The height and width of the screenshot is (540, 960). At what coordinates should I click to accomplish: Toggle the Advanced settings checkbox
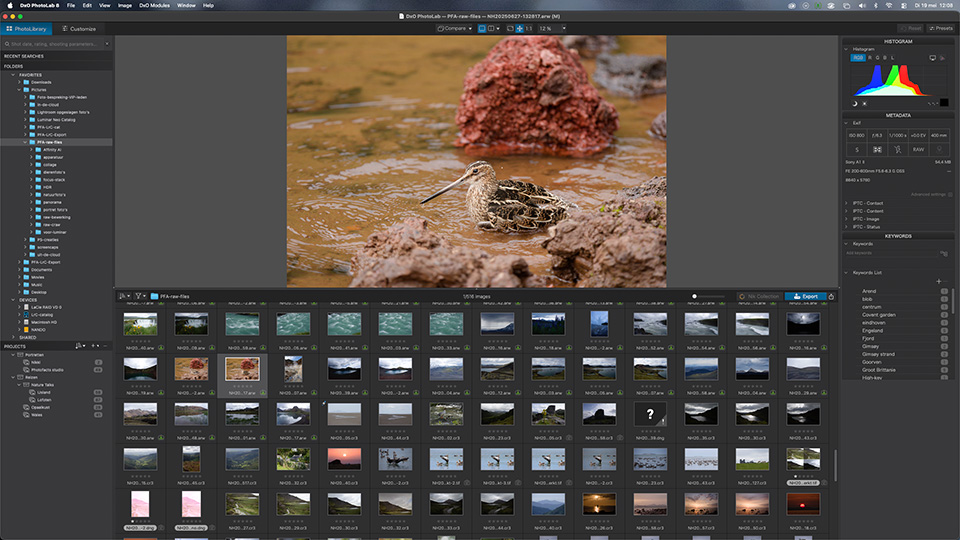[x=950, y=195]
